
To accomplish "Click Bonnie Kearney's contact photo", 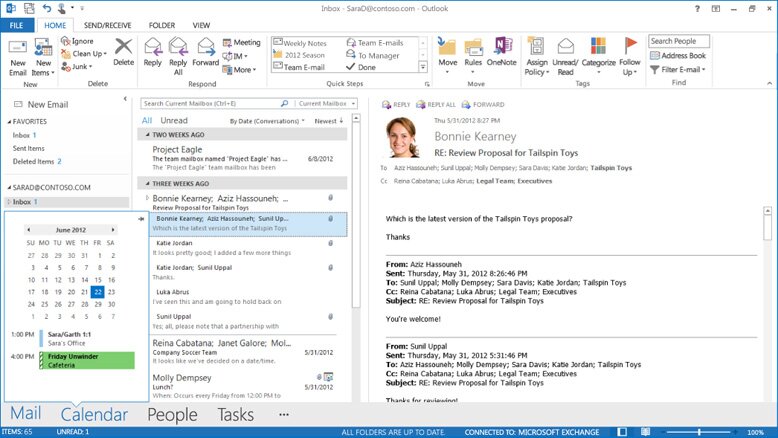I will pyautogui.click(x=402, y=137).
